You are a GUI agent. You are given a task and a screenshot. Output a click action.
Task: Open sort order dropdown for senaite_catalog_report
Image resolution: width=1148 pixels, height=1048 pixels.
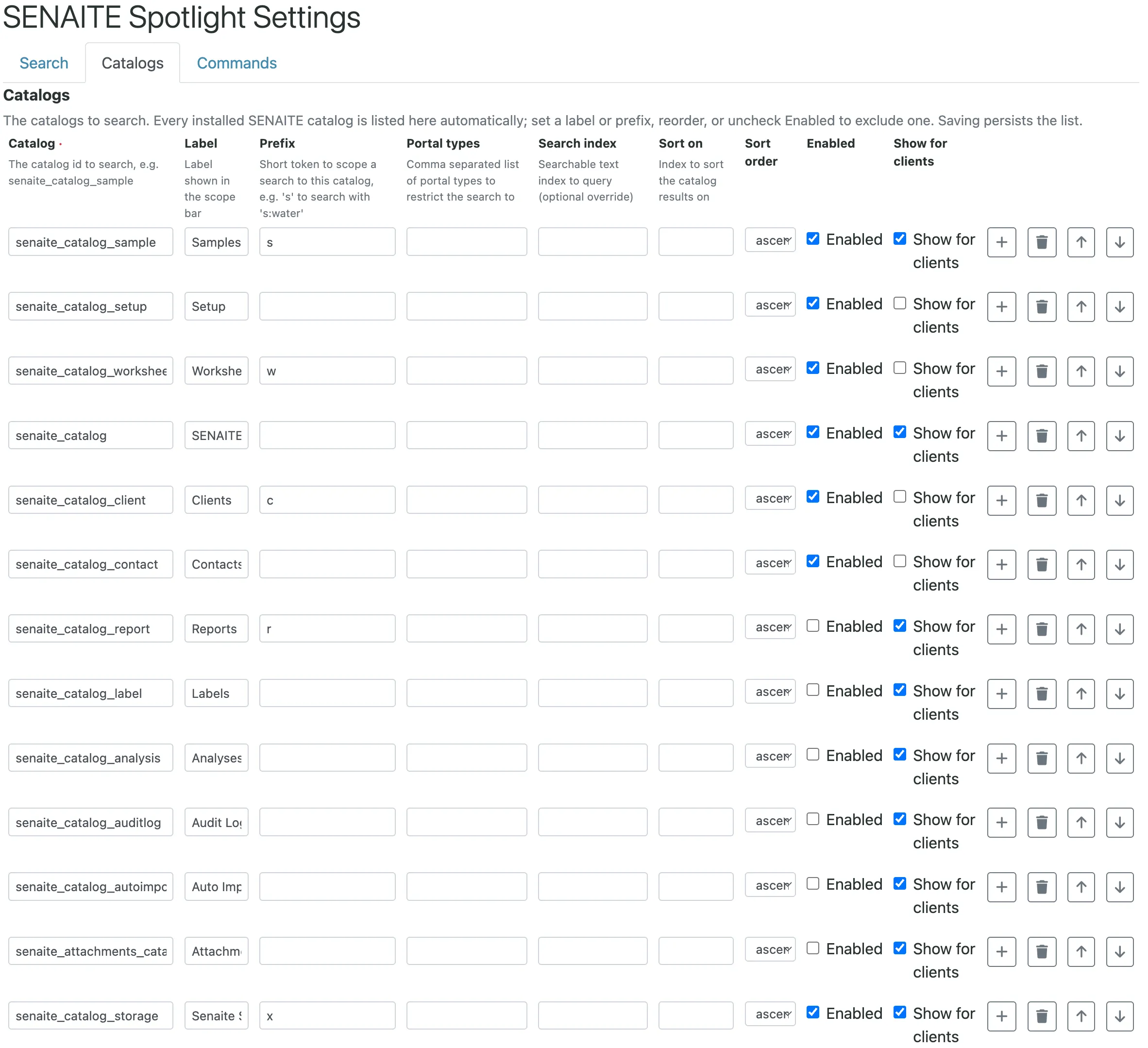770,627
